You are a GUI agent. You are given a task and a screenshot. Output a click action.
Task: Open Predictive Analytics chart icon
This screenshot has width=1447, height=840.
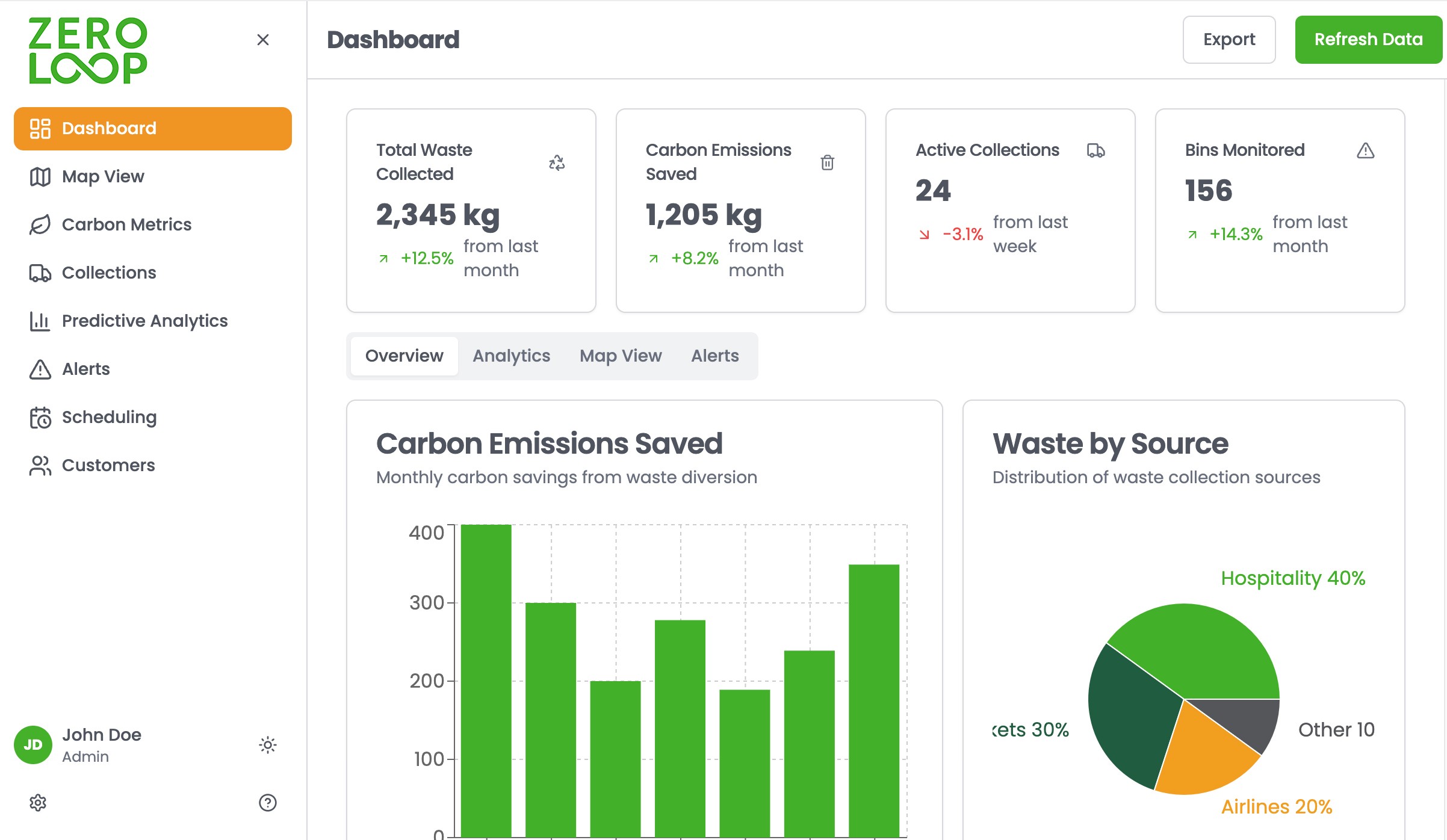(40, 321)
